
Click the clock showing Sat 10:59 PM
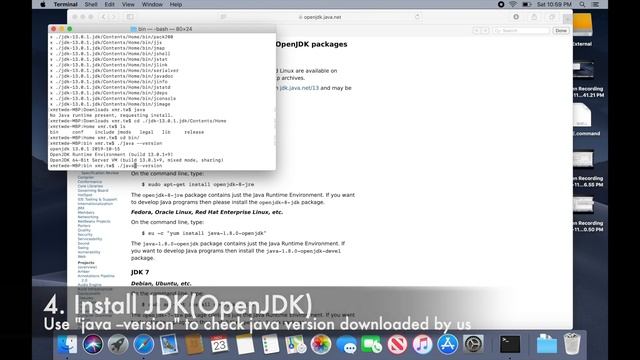(554, 4)
